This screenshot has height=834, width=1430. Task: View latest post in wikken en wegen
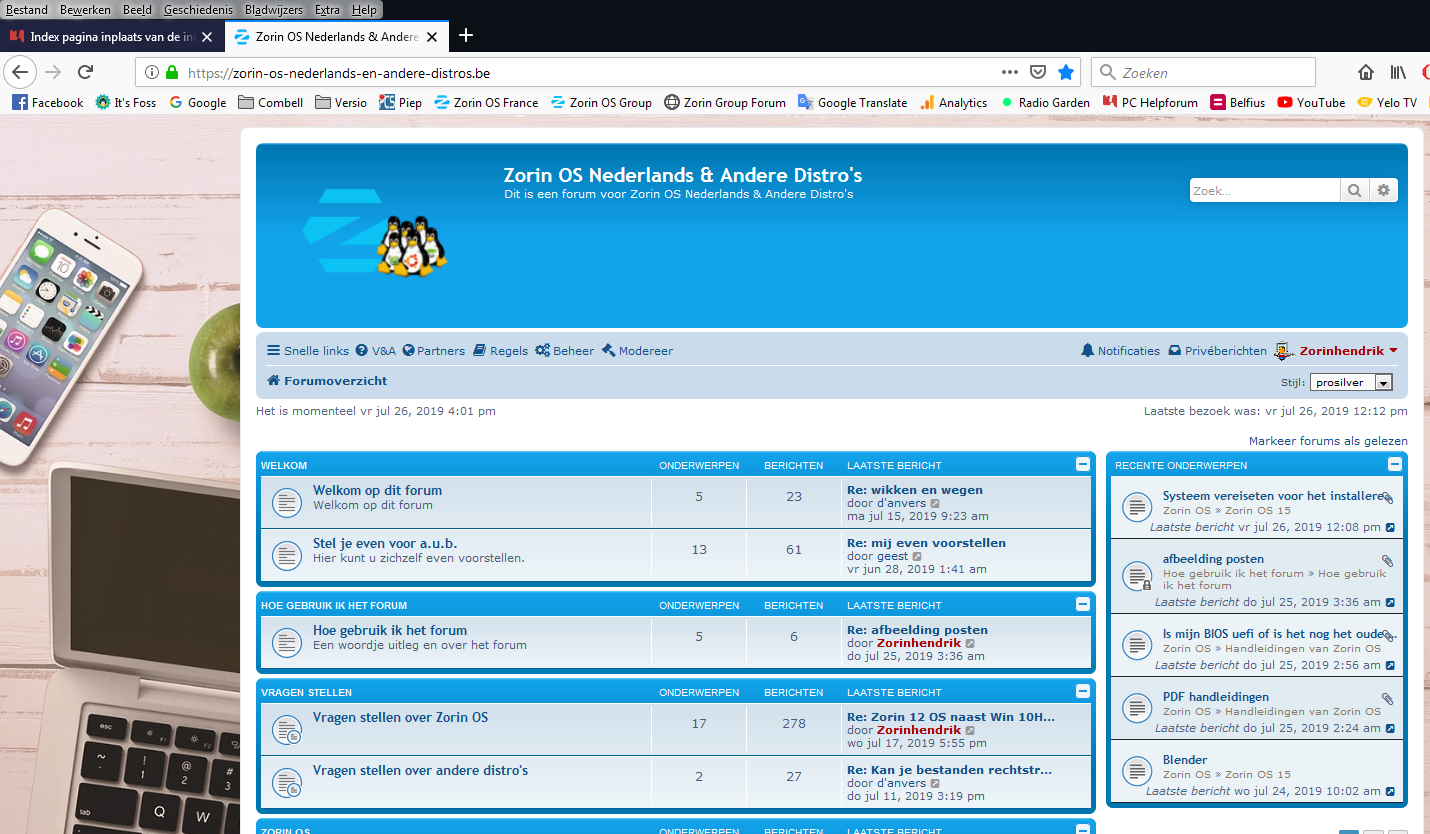(x=935, y=504)
